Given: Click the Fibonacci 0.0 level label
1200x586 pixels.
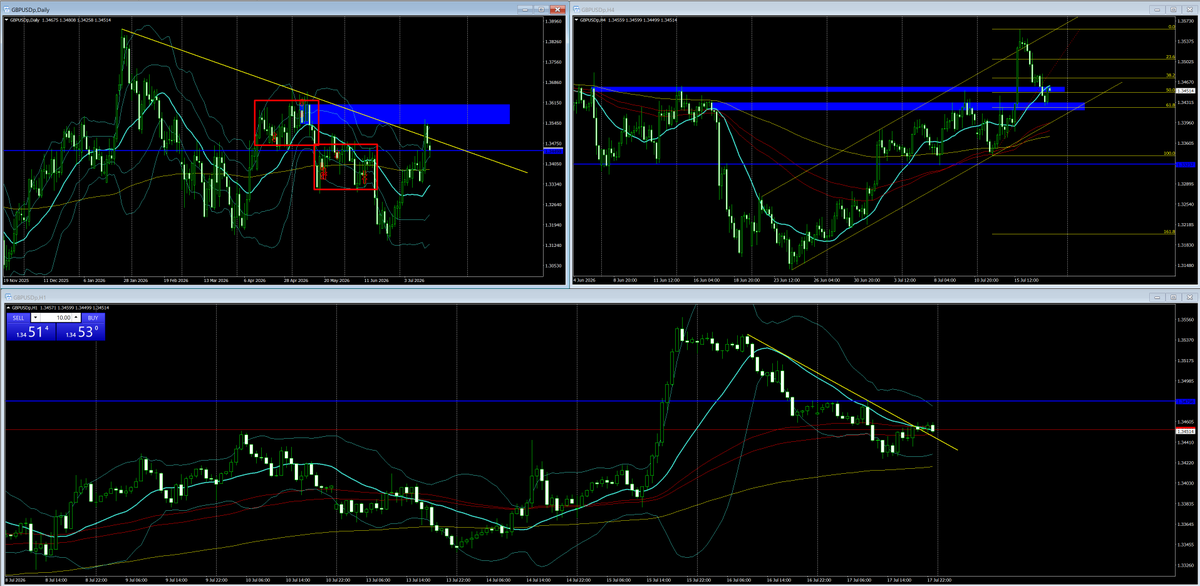Looking at the screenshot, I should tap(1171, 27).
